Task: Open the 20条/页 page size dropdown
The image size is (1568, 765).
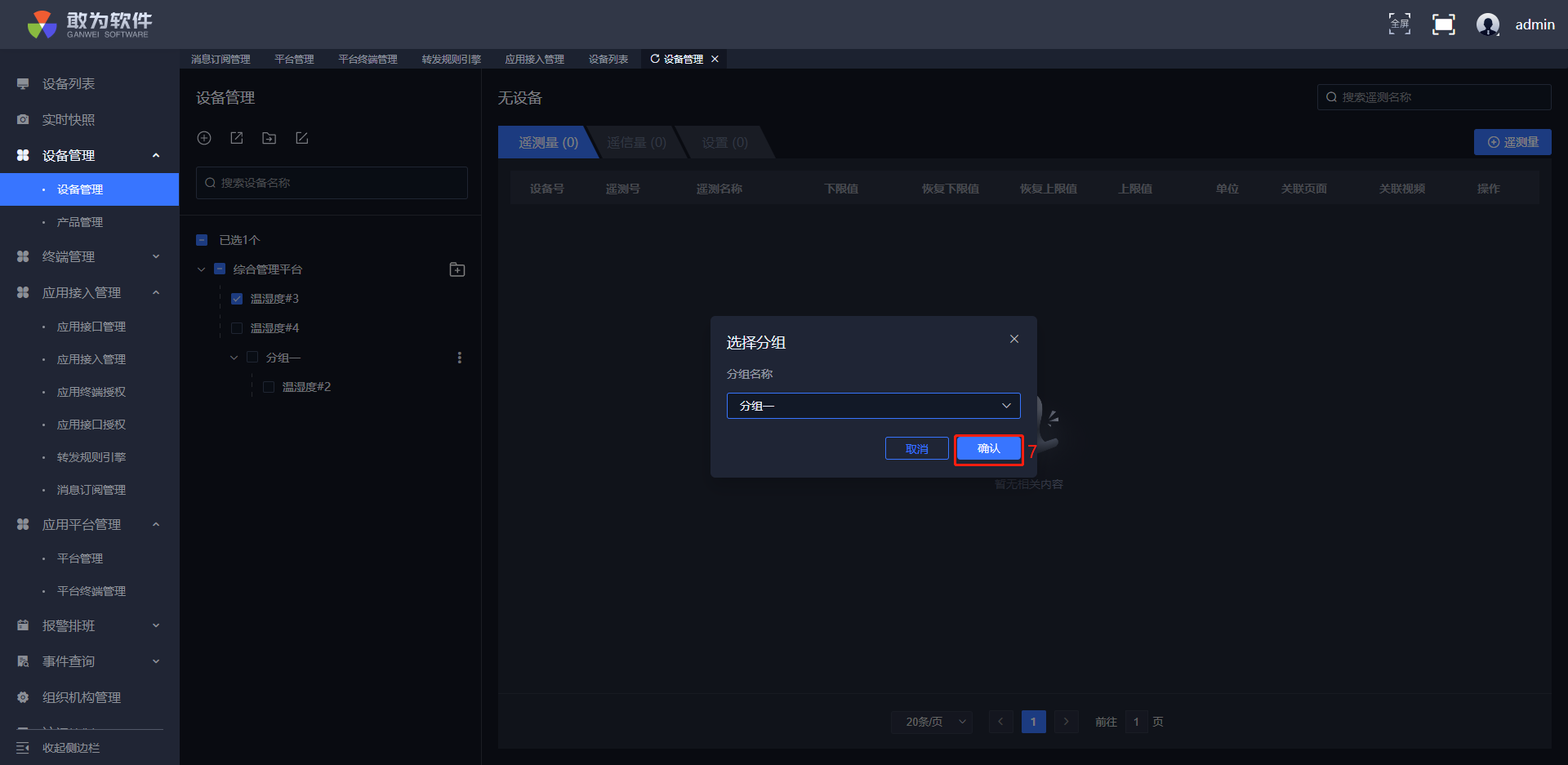Action: point(932,722)
